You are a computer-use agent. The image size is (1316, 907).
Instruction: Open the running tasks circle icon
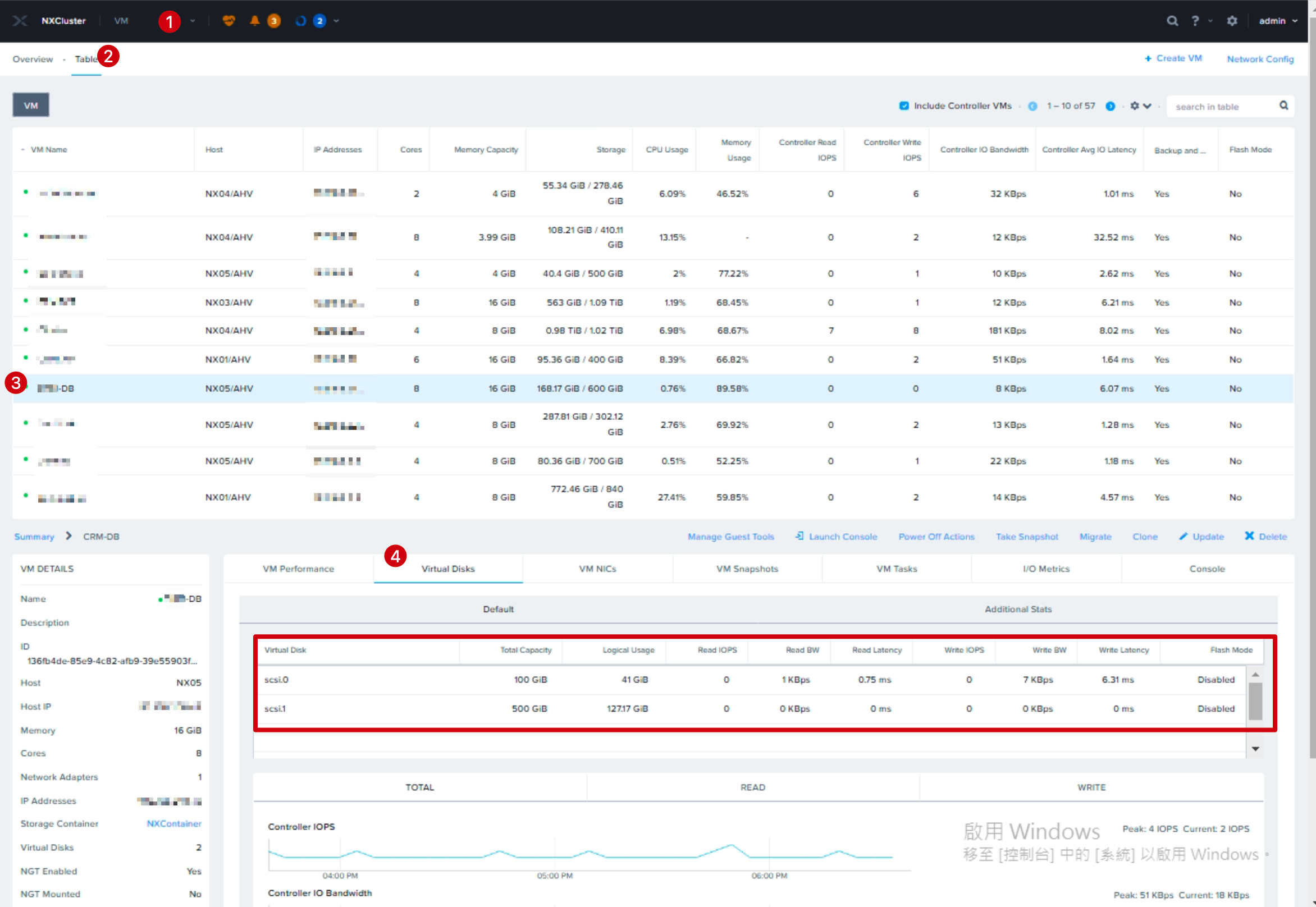point(301,21)
